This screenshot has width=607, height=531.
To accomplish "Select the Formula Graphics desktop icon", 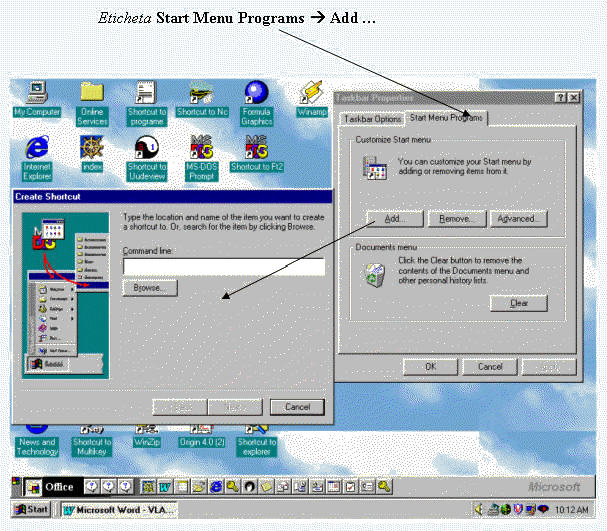I will pyautogui.click(x=256, y=97).
